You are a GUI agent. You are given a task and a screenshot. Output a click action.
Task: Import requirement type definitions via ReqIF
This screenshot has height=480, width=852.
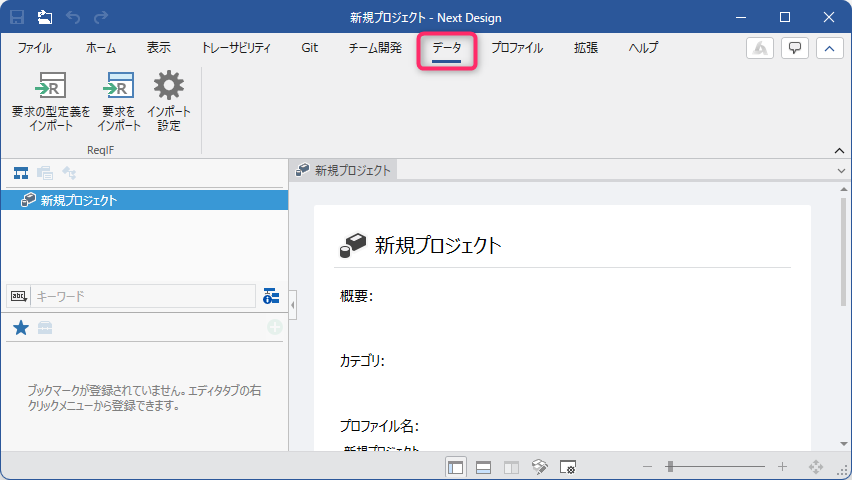click(x=51, y=101)
